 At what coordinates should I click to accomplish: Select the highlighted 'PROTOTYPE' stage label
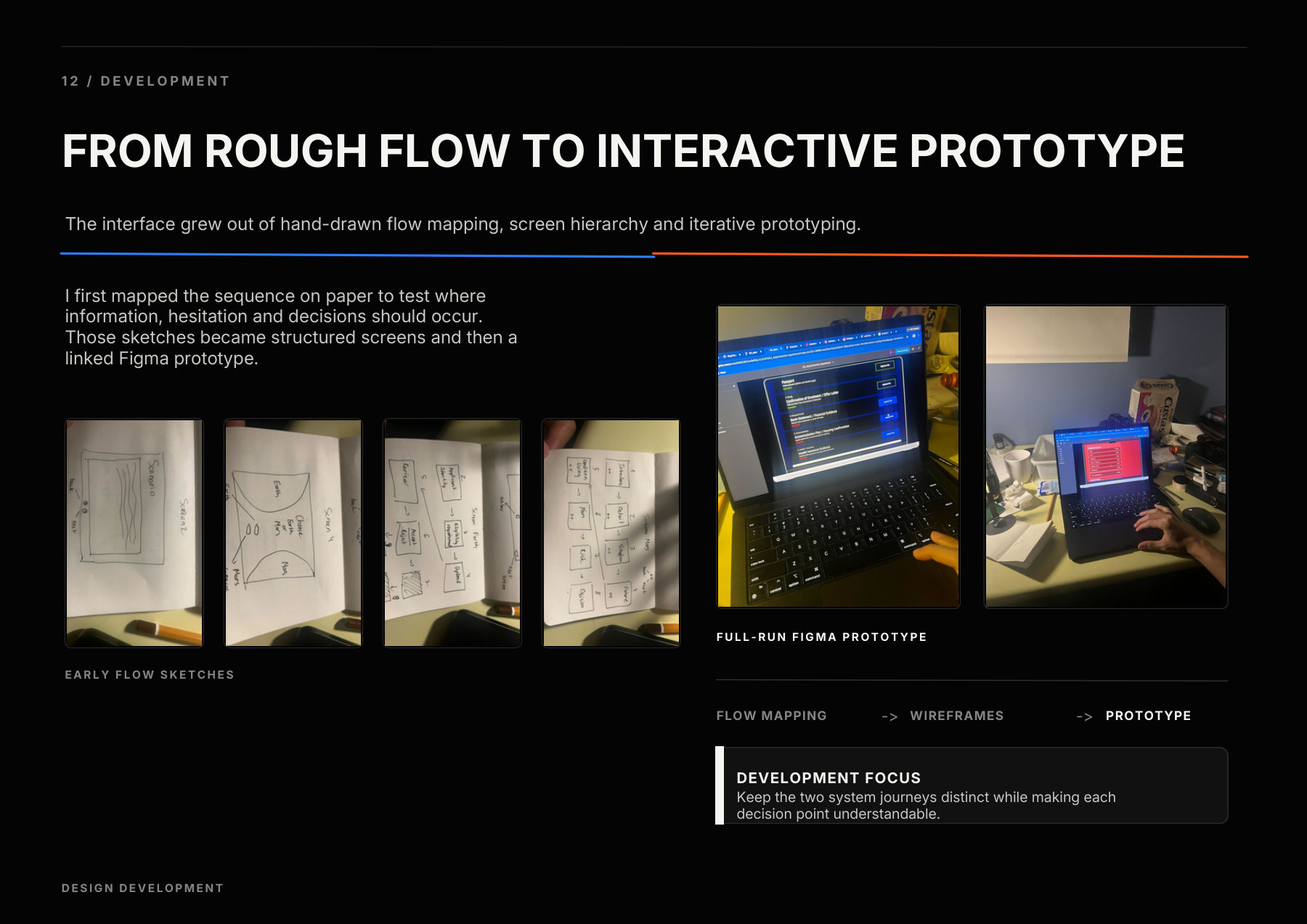click(1148, 716)
